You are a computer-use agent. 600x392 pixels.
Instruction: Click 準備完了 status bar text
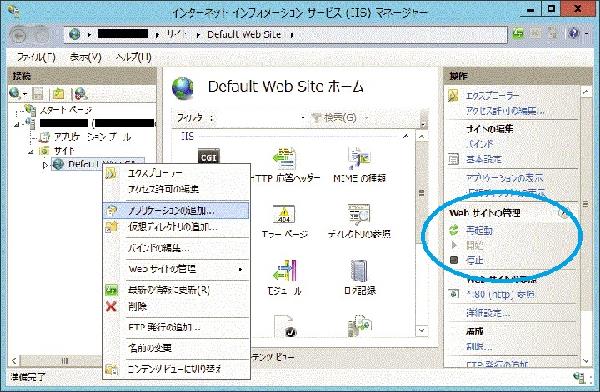coord(28,377)
